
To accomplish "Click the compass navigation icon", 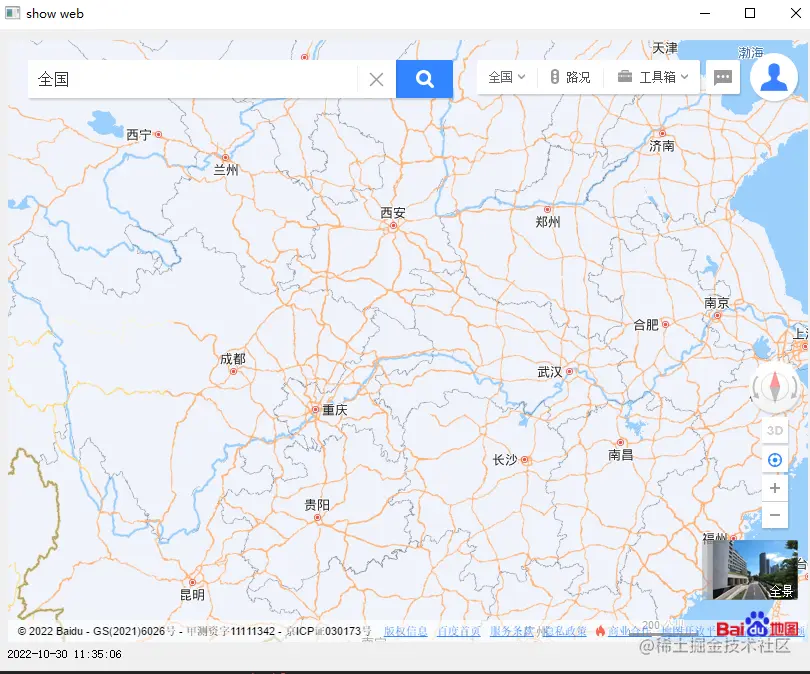I will tap(775, 388).
